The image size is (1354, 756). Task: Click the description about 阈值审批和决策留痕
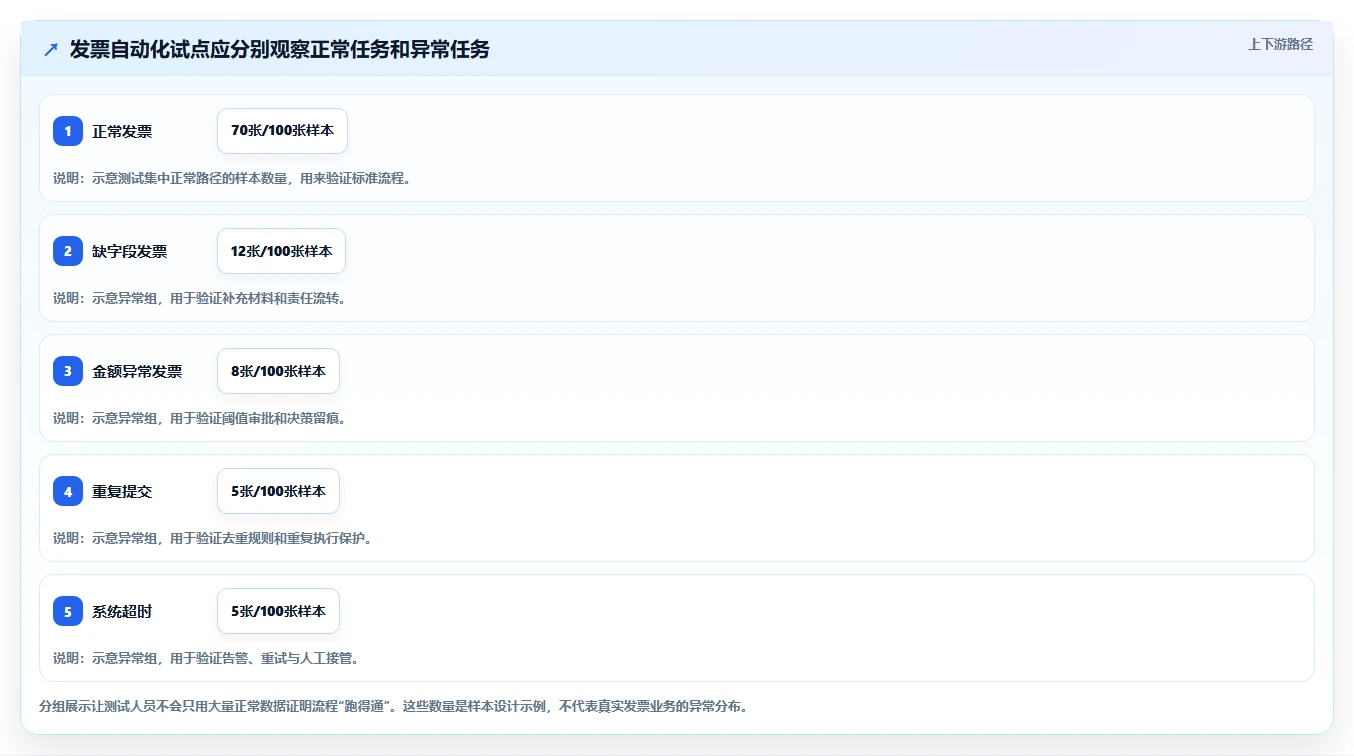(199, 418)
